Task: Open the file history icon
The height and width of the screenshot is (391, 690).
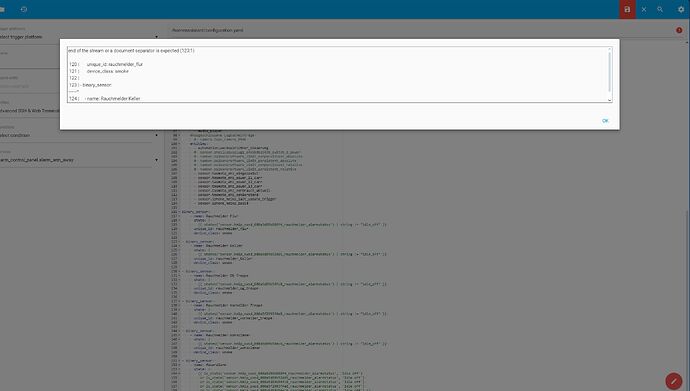Action: point(24,9)
